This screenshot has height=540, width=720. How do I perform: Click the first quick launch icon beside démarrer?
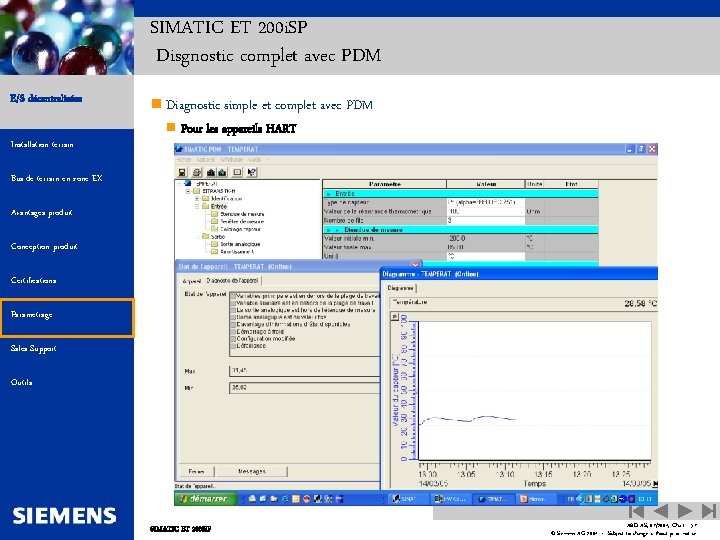pyautogui.click(x=252, y=499)
